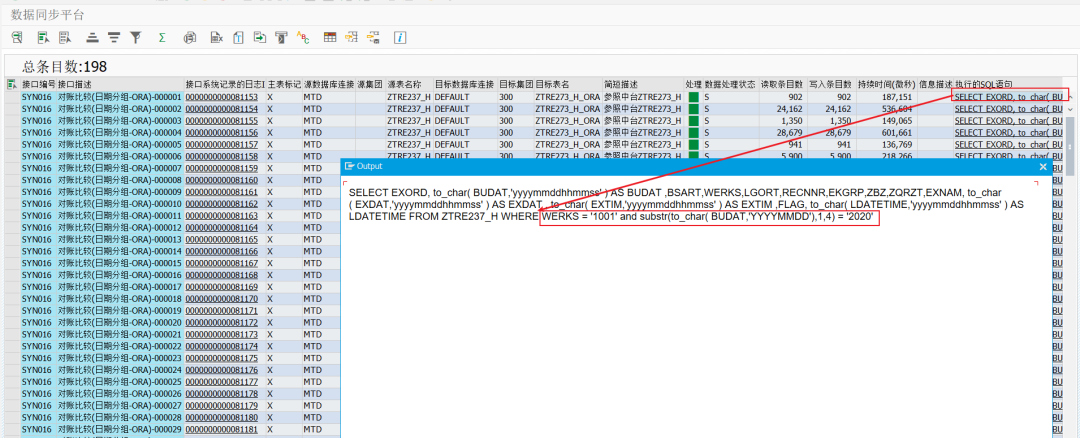Open Change Layout grid icon
The image size is (1080, 438).
click(x=330, y=37)
